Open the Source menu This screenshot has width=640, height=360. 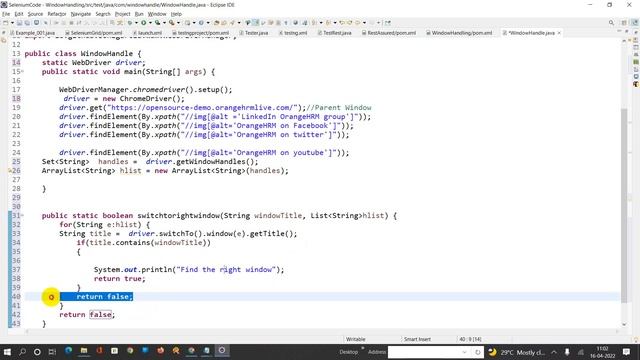[35, 14]
